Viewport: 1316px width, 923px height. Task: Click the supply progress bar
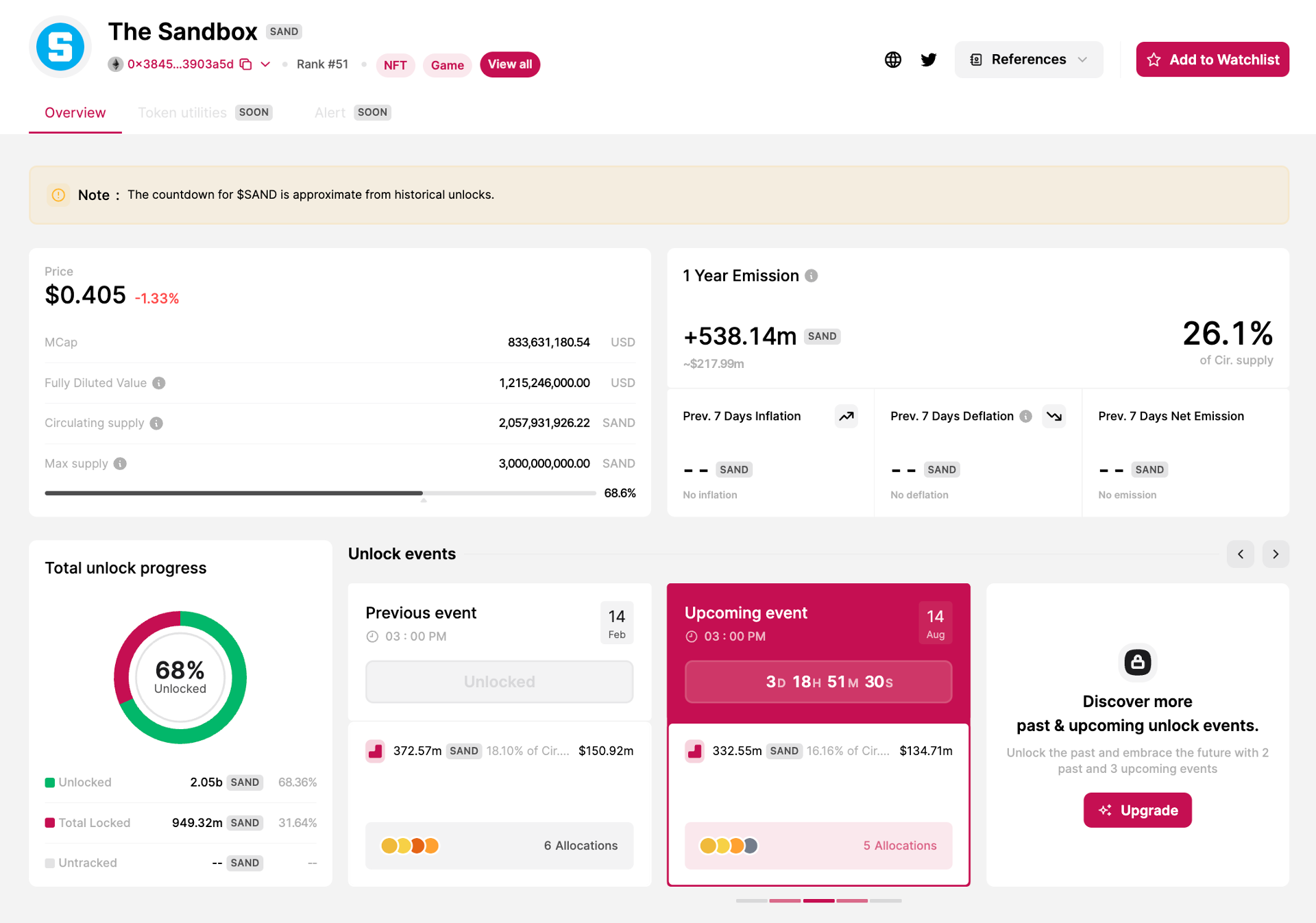[x=320, y=493]
